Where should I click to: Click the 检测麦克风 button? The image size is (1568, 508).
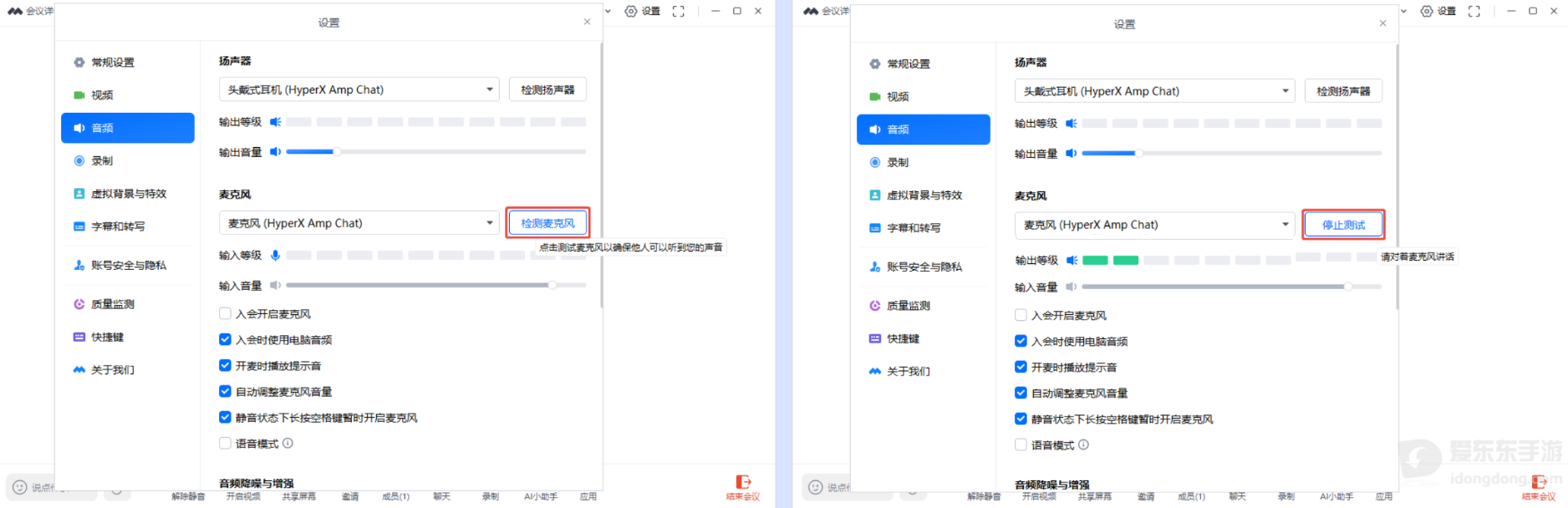(x=547, y=223)
